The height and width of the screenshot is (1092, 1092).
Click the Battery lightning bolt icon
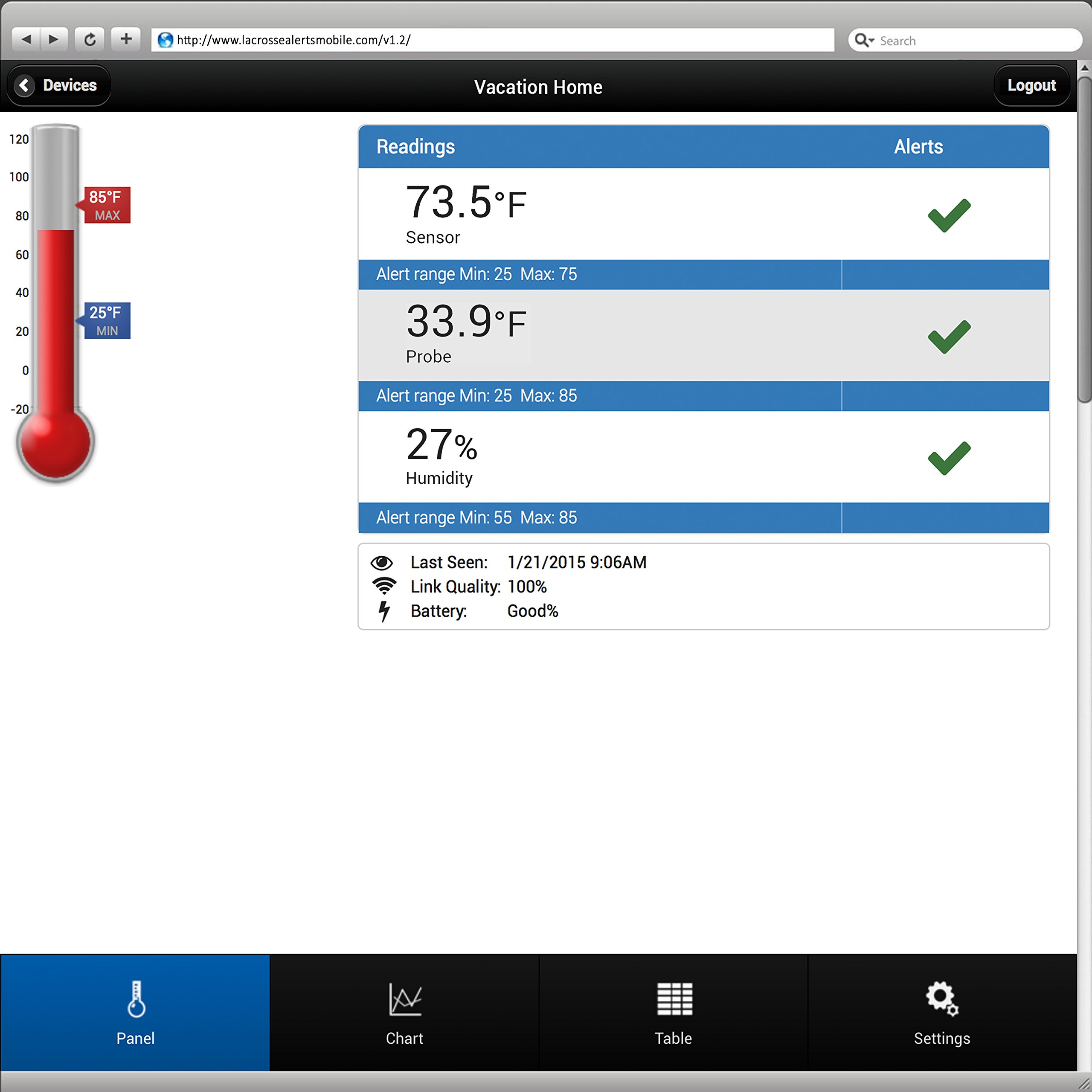[384, 611]
